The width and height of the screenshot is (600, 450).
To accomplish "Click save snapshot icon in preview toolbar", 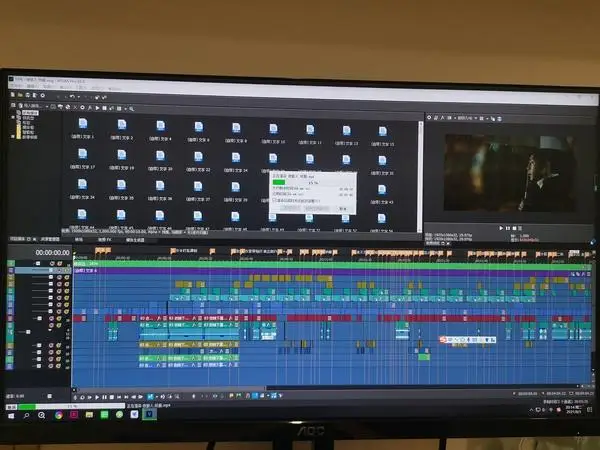I will [499, 119].
